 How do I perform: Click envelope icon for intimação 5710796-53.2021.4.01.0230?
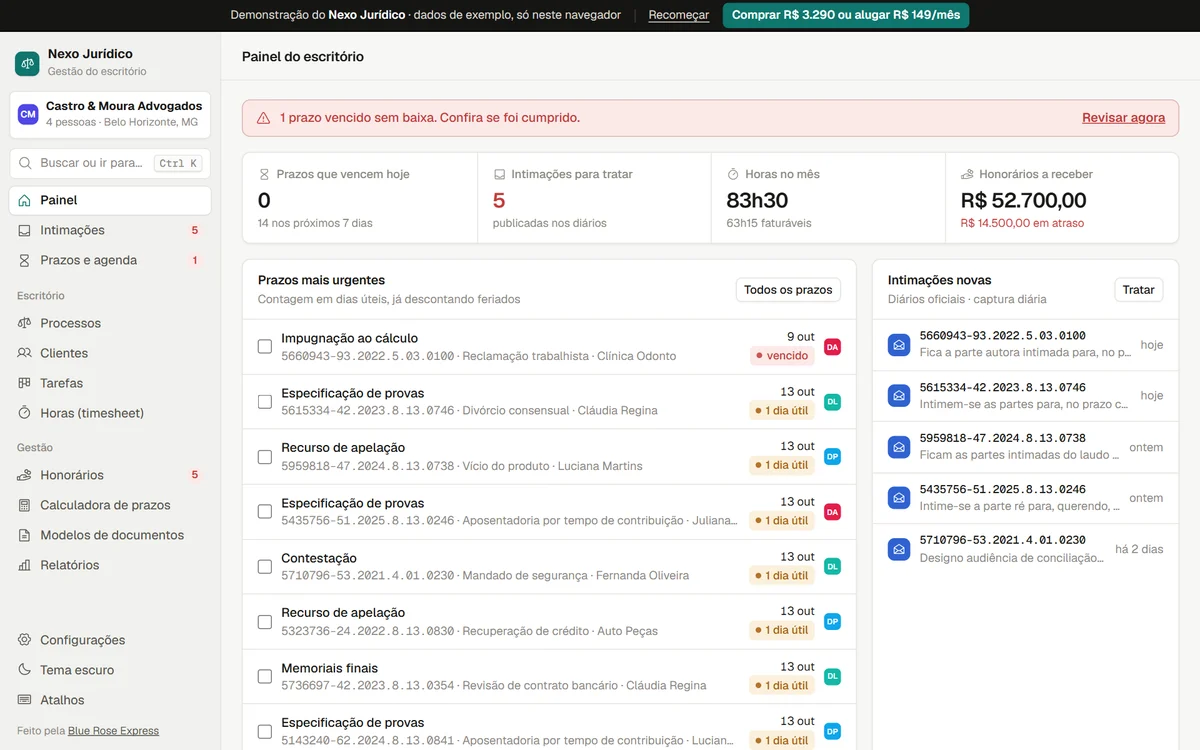[899, 549]
